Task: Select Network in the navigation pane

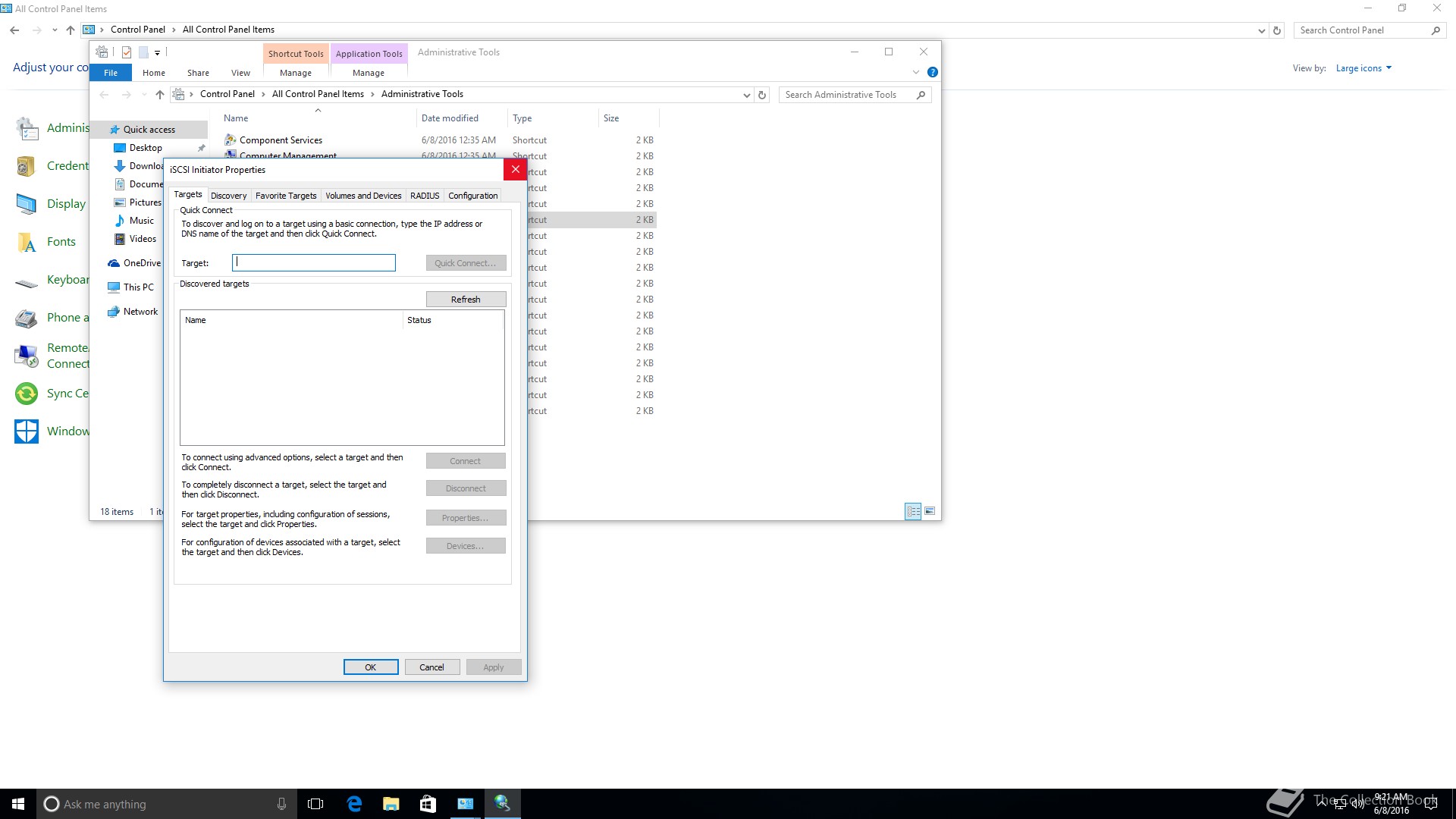Action: tap(140, 312)
